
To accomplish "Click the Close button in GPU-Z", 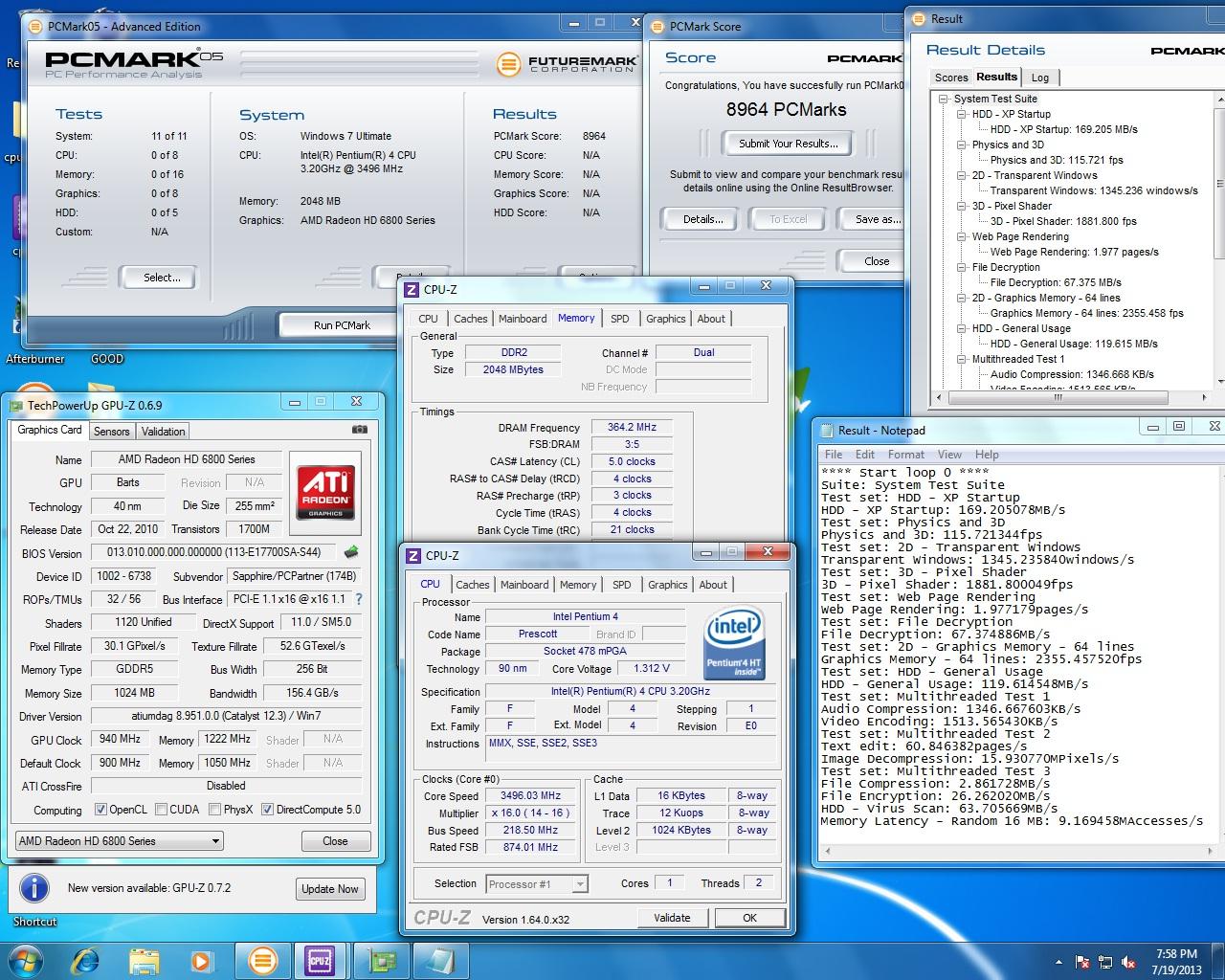I will pyautogui.click(x=335, y=841).
